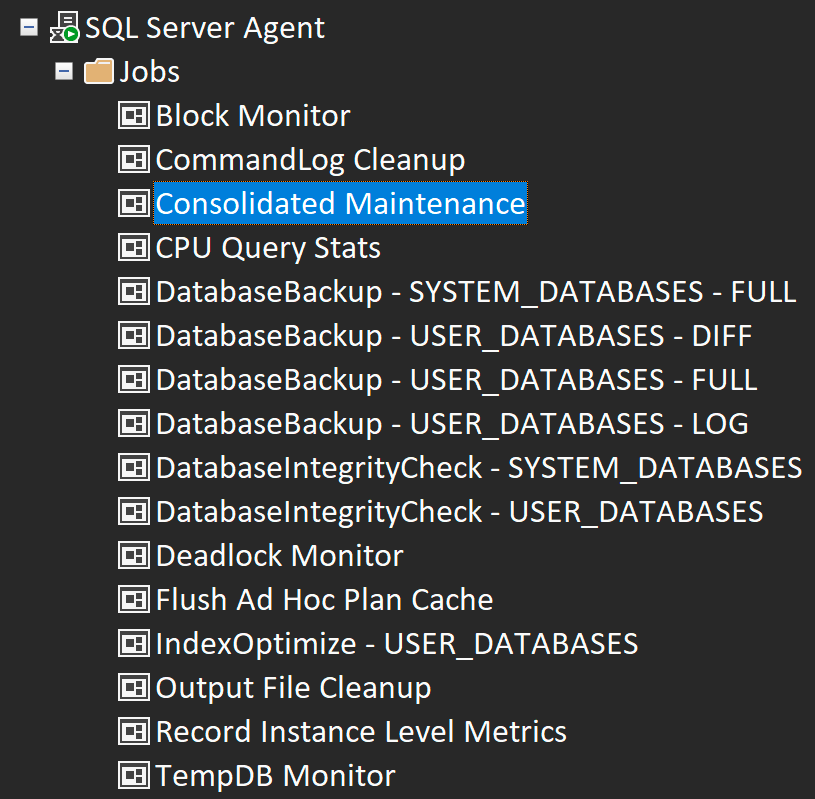This screenshot has width=815, height=799.
Task: Click job icon beside CommandLog Cleanup
Action: pyautogui.click(x=134, y=159)
